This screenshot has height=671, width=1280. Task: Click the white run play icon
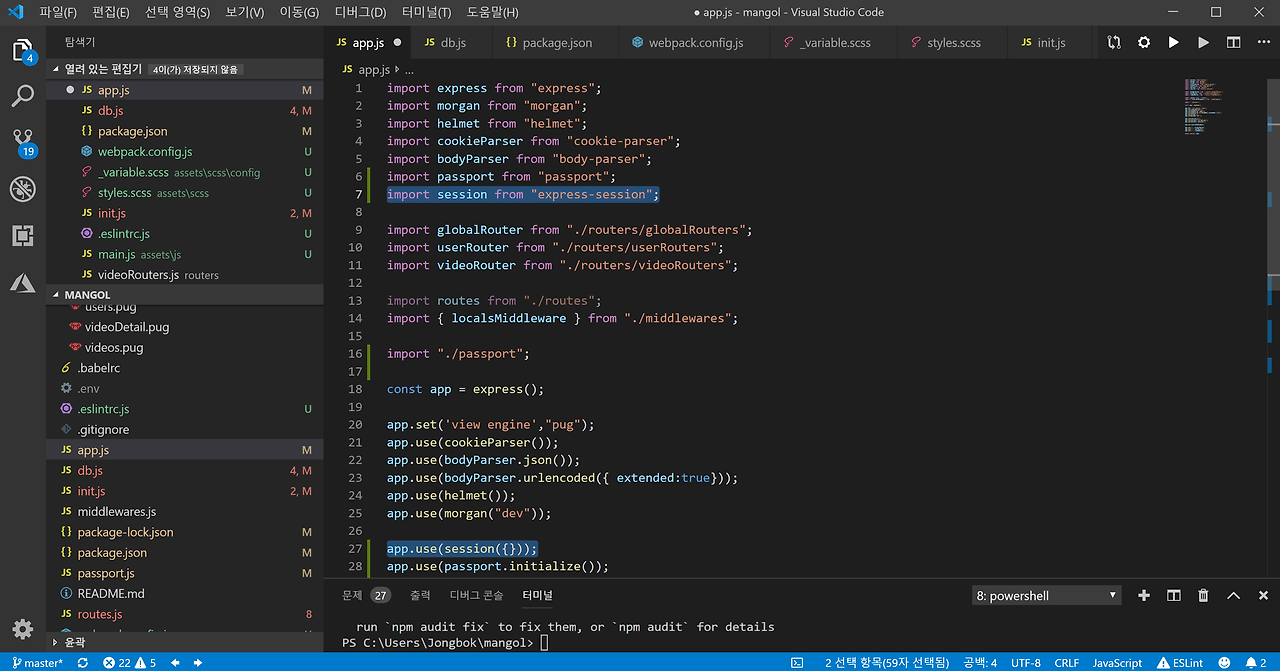[1174, 43]
